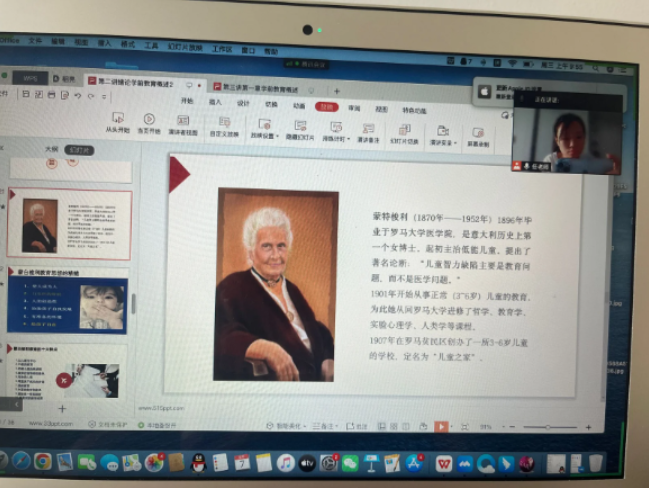
Task: Click the 隐藏幻灯片 hide slide icon
Action: pos(299,128)
